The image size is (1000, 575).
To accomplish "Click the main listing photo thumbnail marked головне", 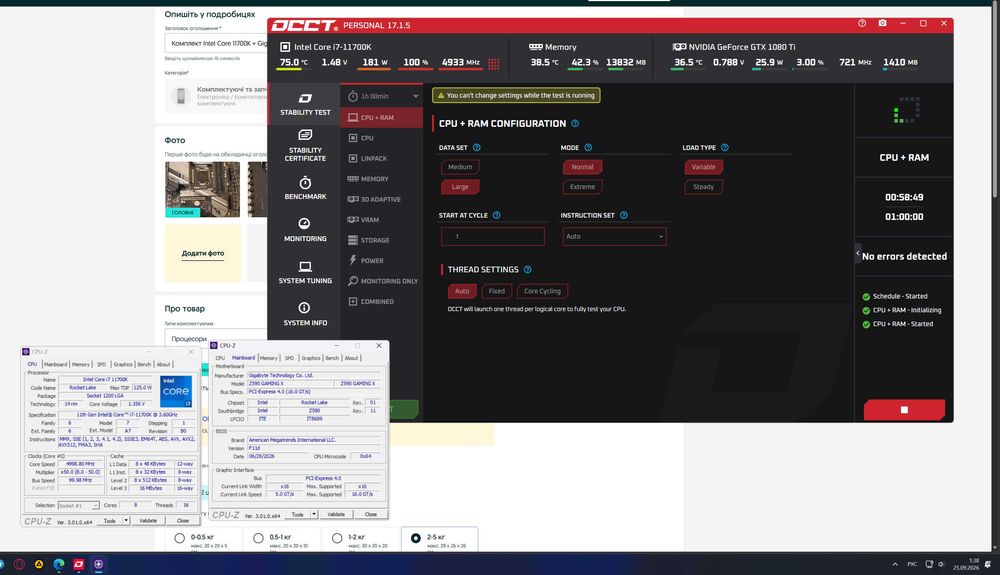I will coord(203,189).
